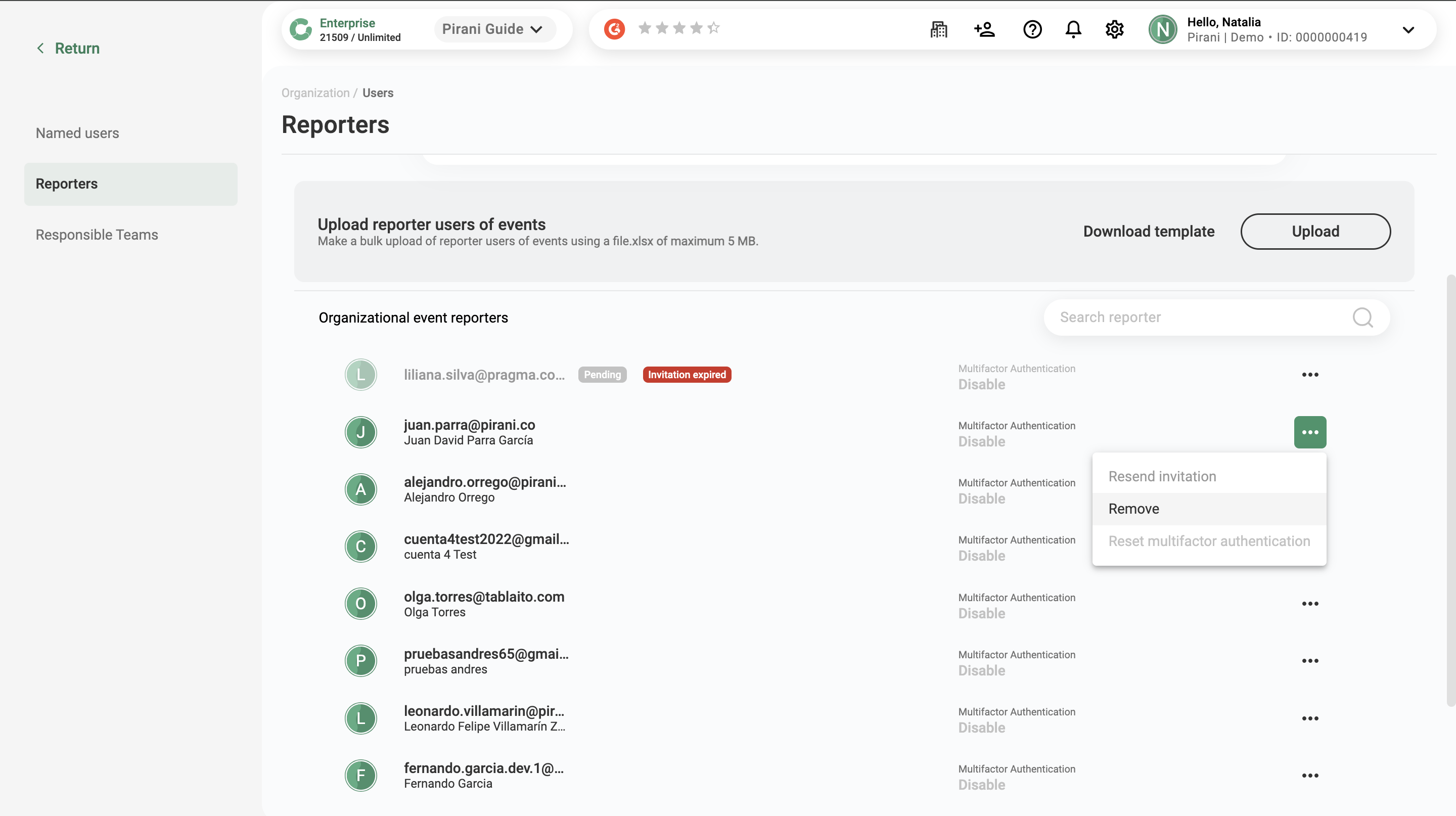This screenshot has width=1456, height=816.
Task: Click the name Leonardo Felipe Villamarín
Action: coord(484,726)
